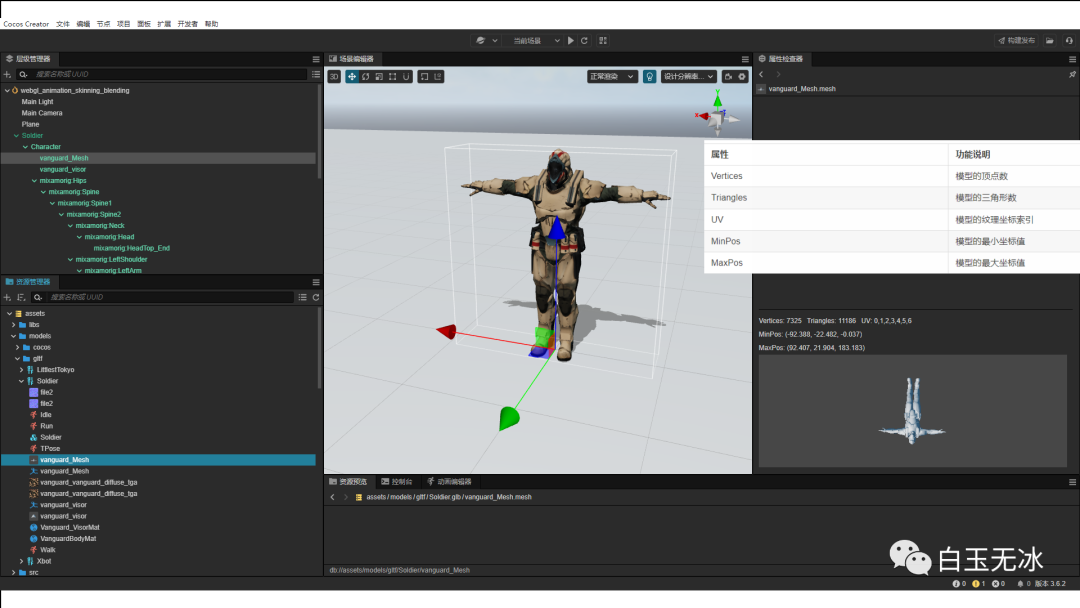Click add node plus icon in hierarchy panel
This screenshot has height=608, width=1080.
[x=7, y=74]
